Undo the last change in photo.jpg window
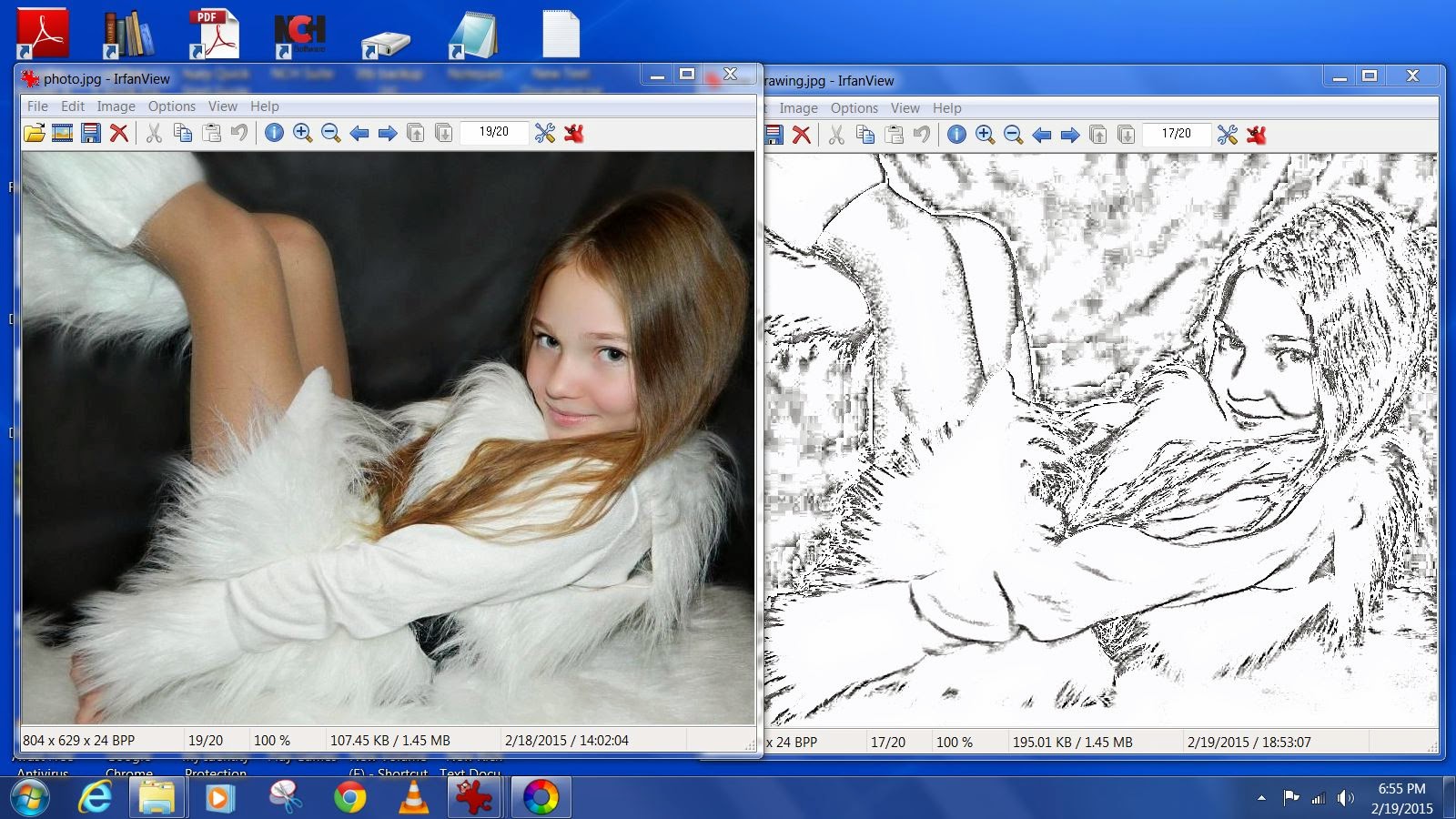1456x819 pixels. tap(239, 134)
